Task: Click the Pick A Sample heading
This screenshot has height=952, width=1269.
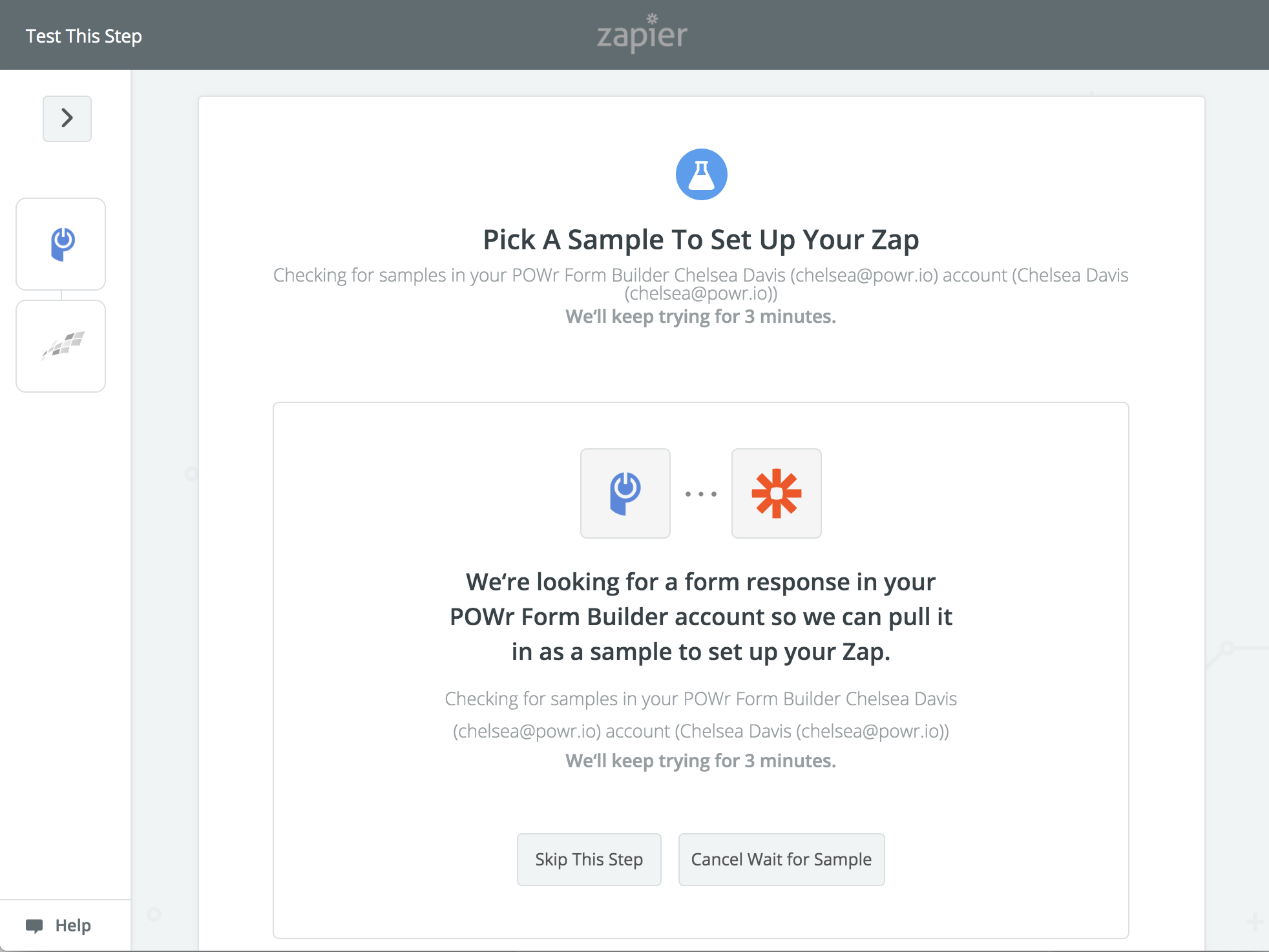Action: pyautogui.click(x=701, y=240)
